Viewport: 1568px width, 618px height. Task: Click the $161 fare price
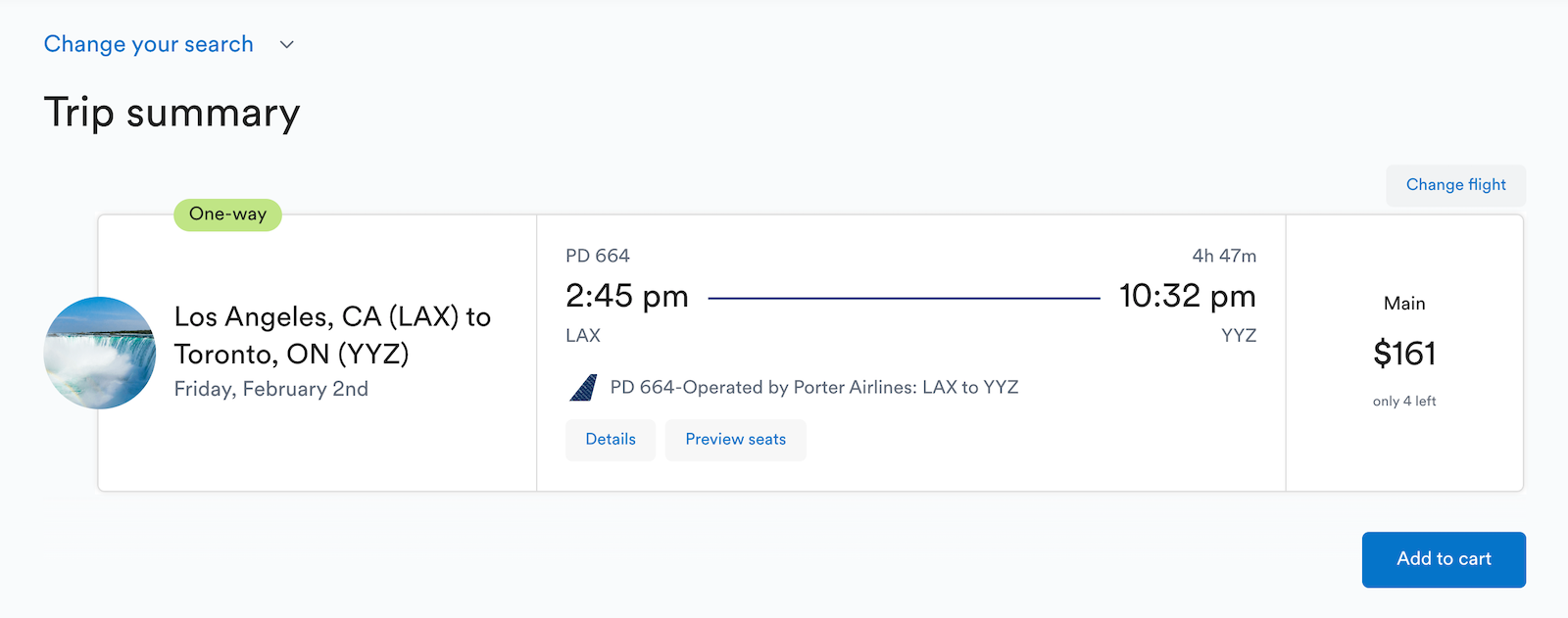pyautogui.click(x=1404, y=354)
